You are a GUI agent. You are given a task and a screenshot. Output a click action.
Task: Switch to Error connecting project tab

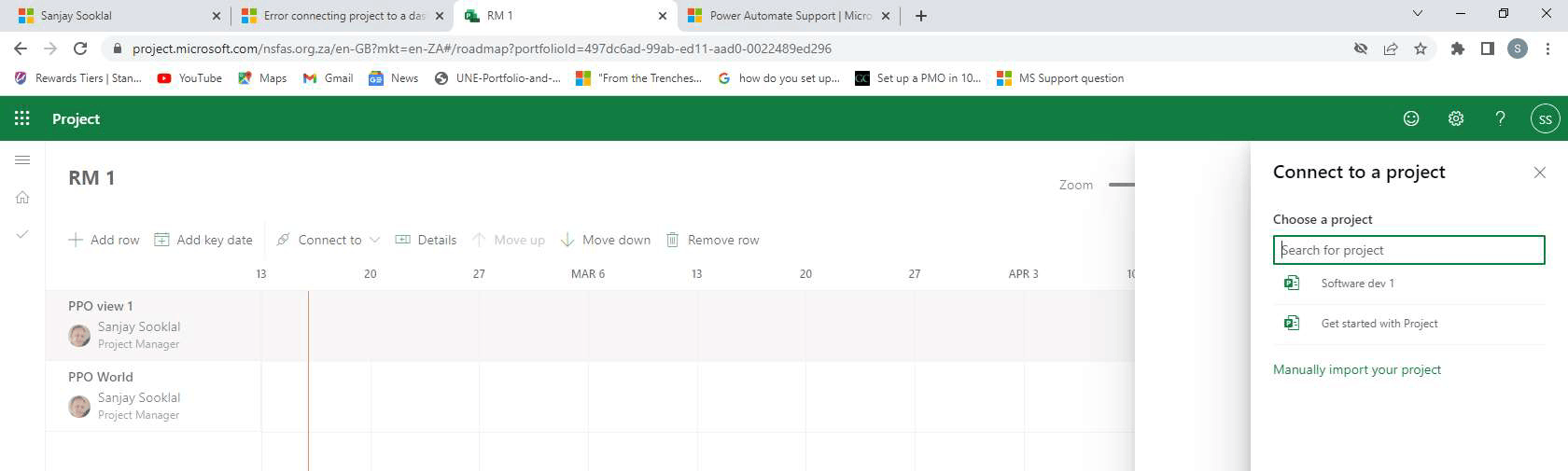(x=341, y=16)
